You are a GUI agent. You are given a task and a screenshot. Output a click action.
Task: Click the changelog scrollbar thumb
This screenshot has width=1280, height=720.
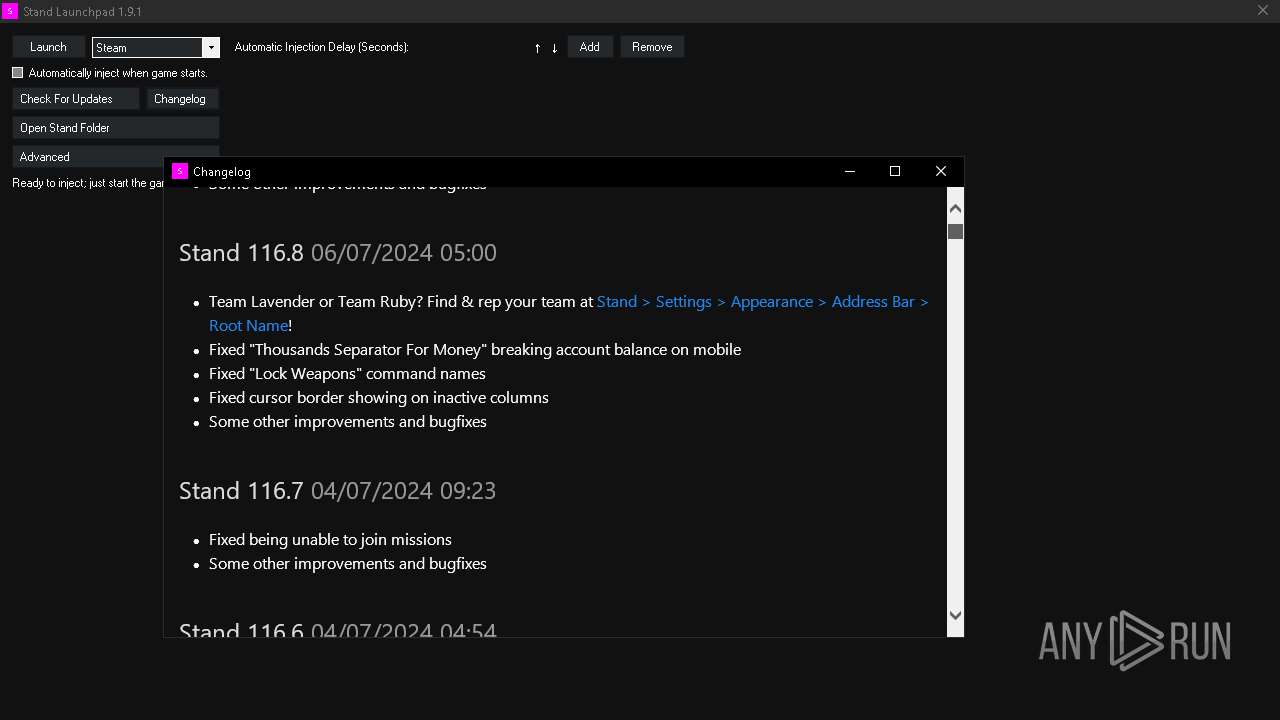coord(955,231)
